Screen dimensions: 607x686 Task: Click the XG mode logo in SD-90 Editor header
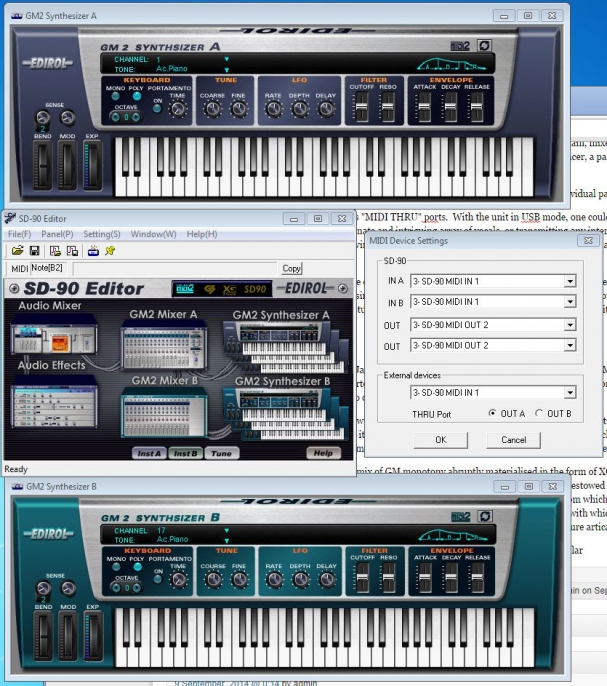tap(229, 289)
